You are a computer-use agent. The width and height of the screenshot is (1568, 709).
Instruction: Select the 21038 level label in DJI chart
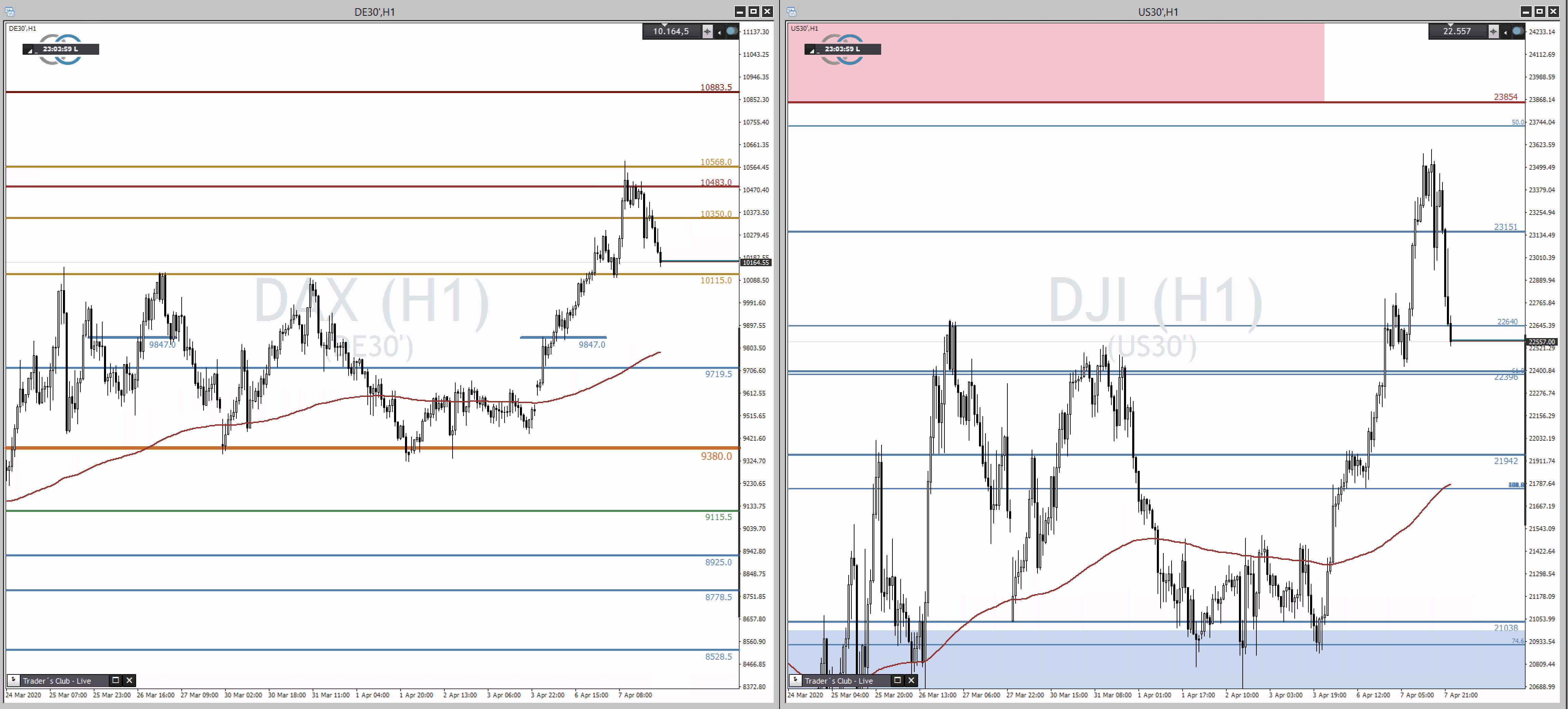click(1505, 628)
